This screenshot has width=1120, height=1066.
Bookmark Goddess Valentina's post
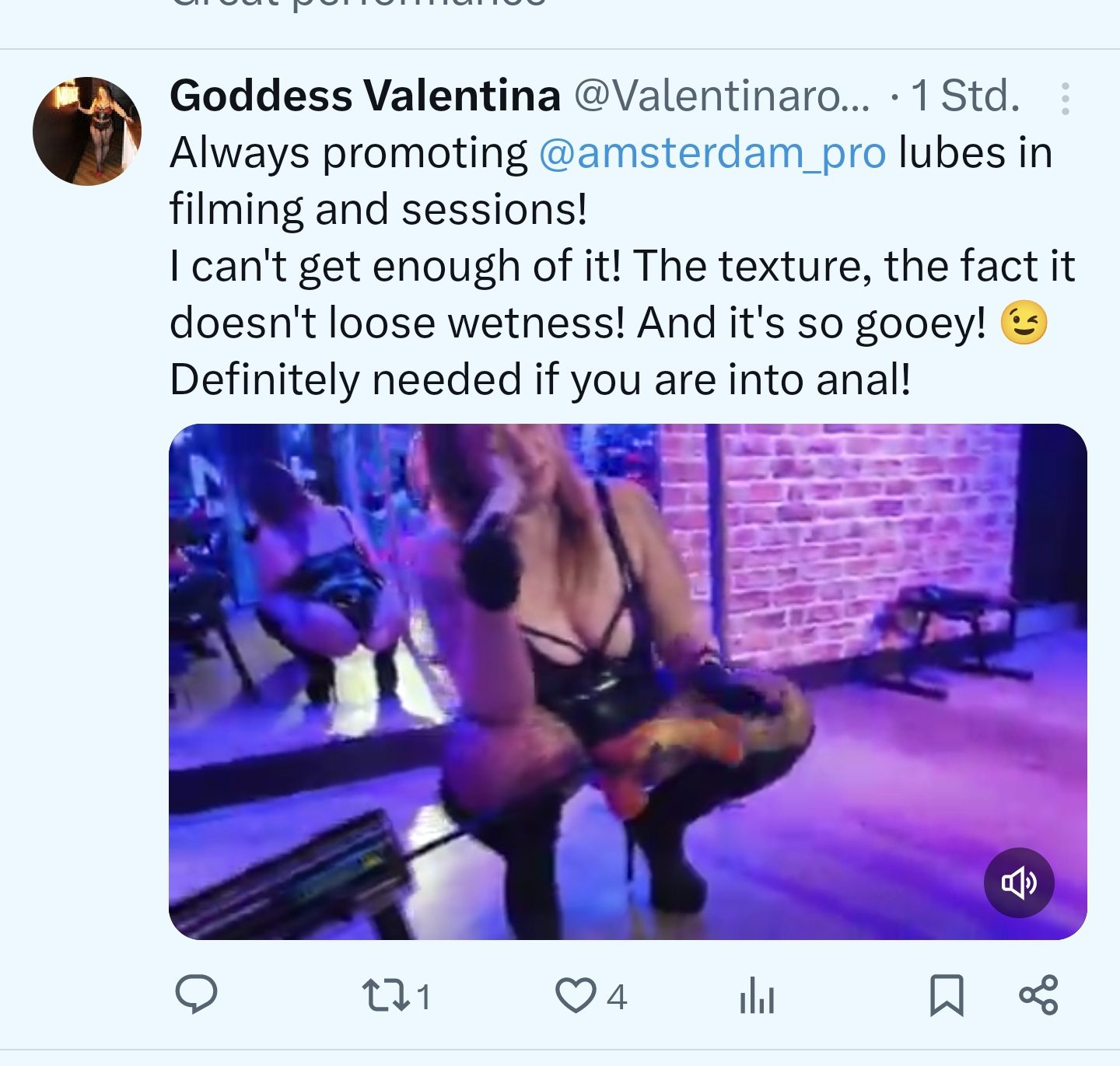click(x=947, y=995)
